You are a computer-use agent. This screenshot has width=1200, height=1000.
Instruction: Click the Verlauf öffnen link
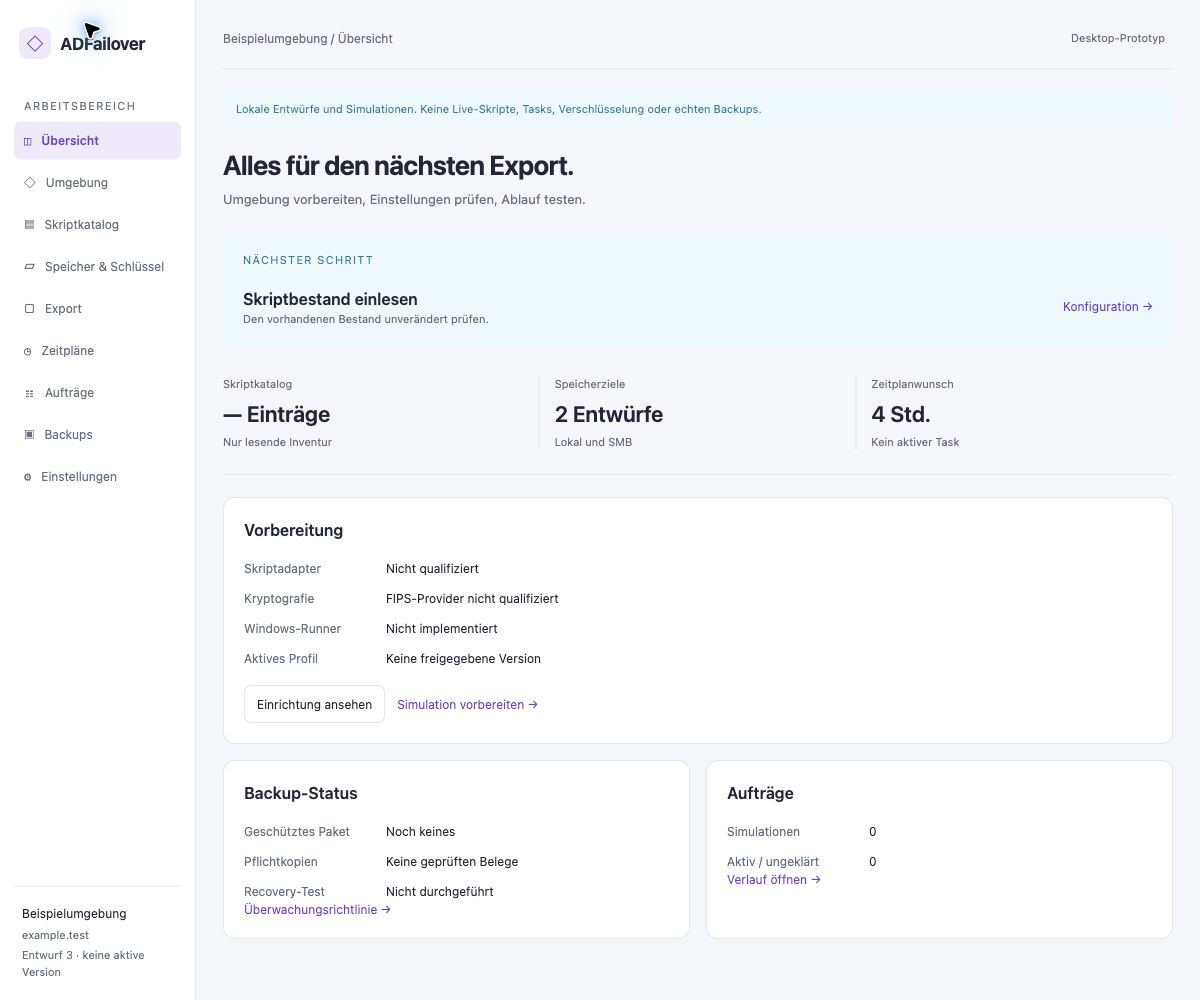774,880
